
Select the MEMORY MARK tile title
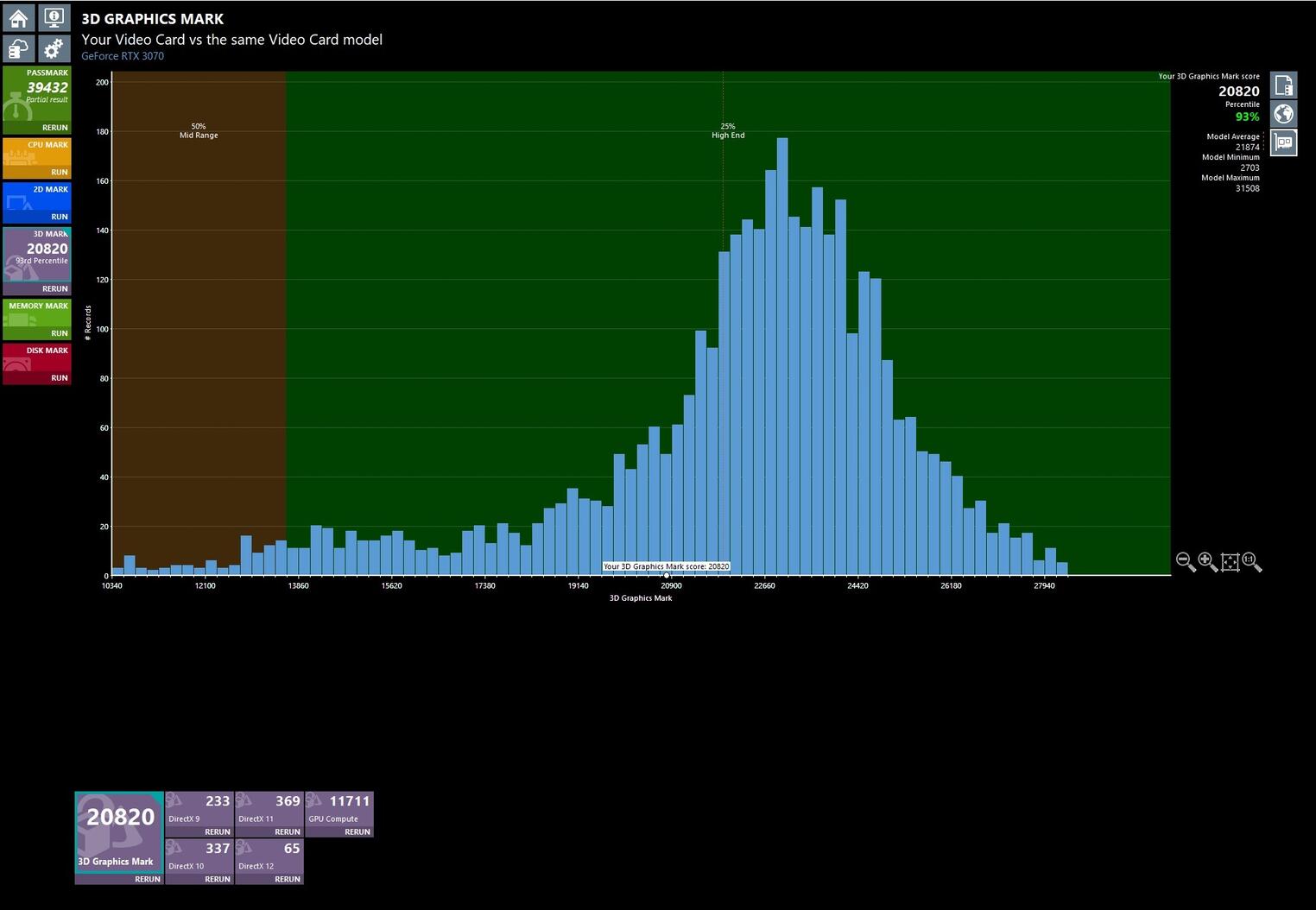click(38, 306)
